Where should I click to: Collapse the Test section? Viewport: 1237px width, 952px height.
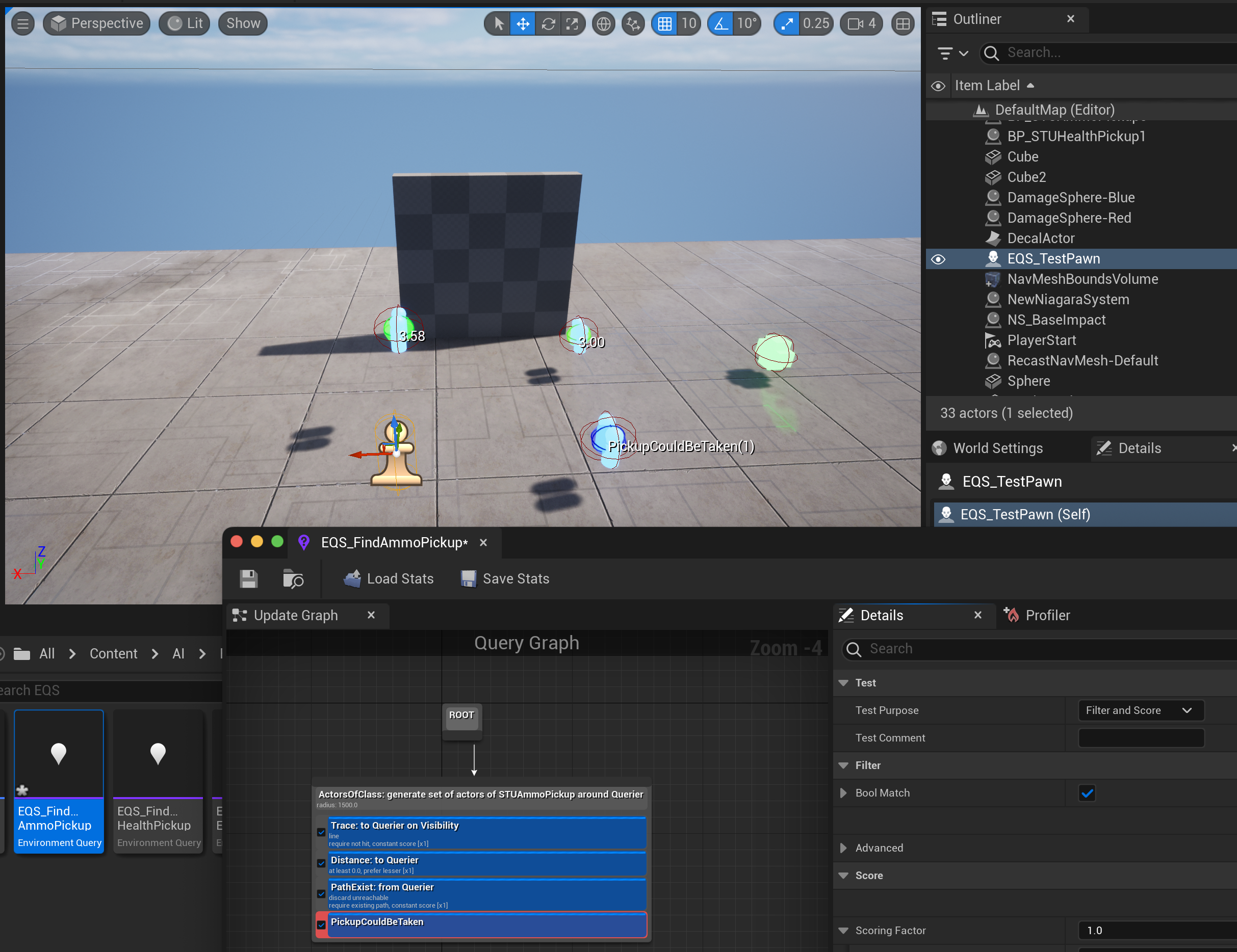click(843, 683)
